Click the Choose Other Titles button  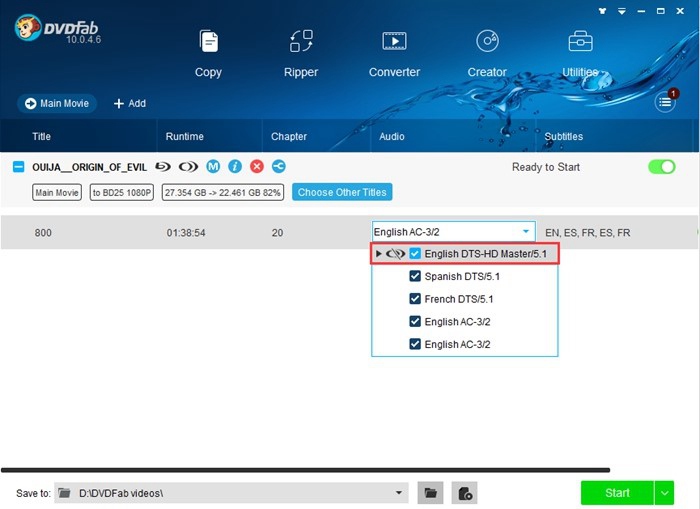[342, 192]
